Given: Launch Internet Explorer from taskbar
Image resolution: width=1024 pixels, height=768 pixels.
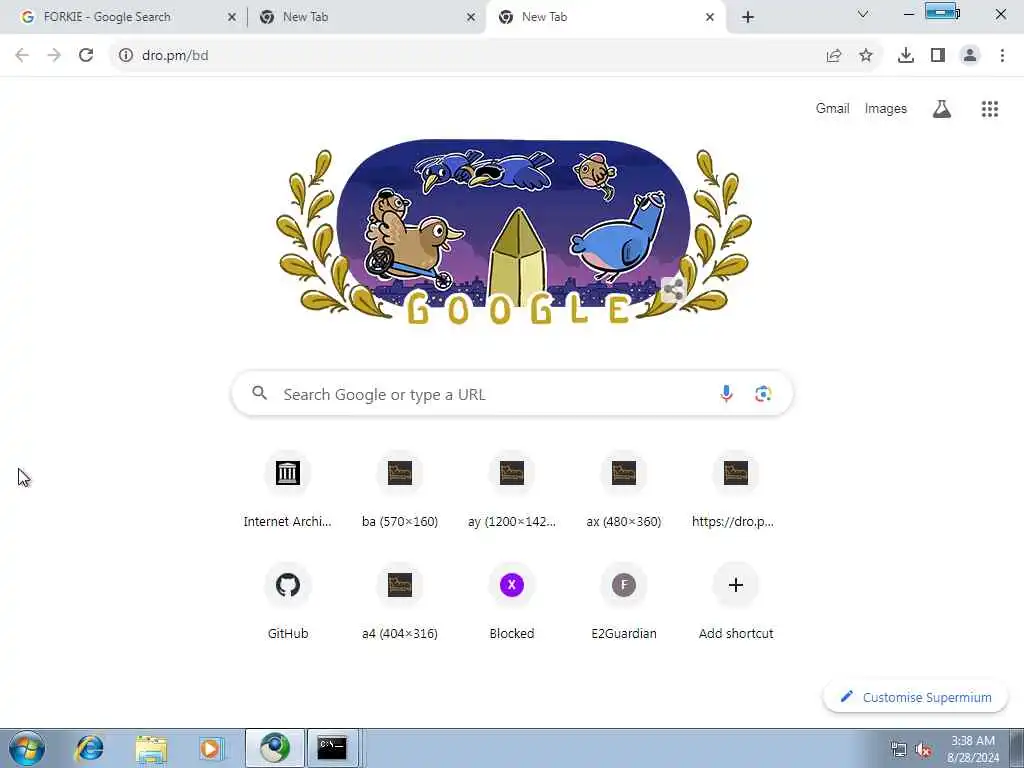Looking at the screenshot, I should 89,748.
